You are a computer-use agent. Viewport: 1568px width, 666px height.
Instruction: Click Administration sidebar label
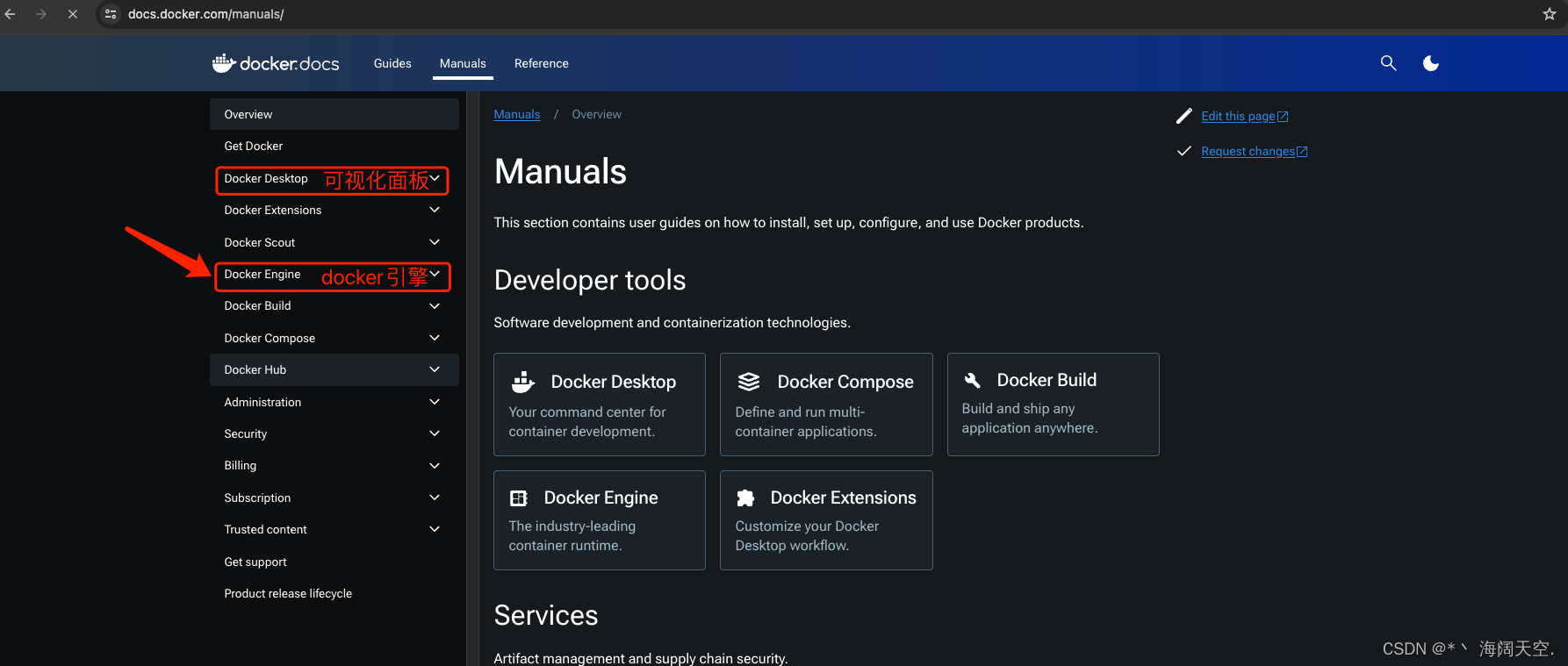pos(263,402)
